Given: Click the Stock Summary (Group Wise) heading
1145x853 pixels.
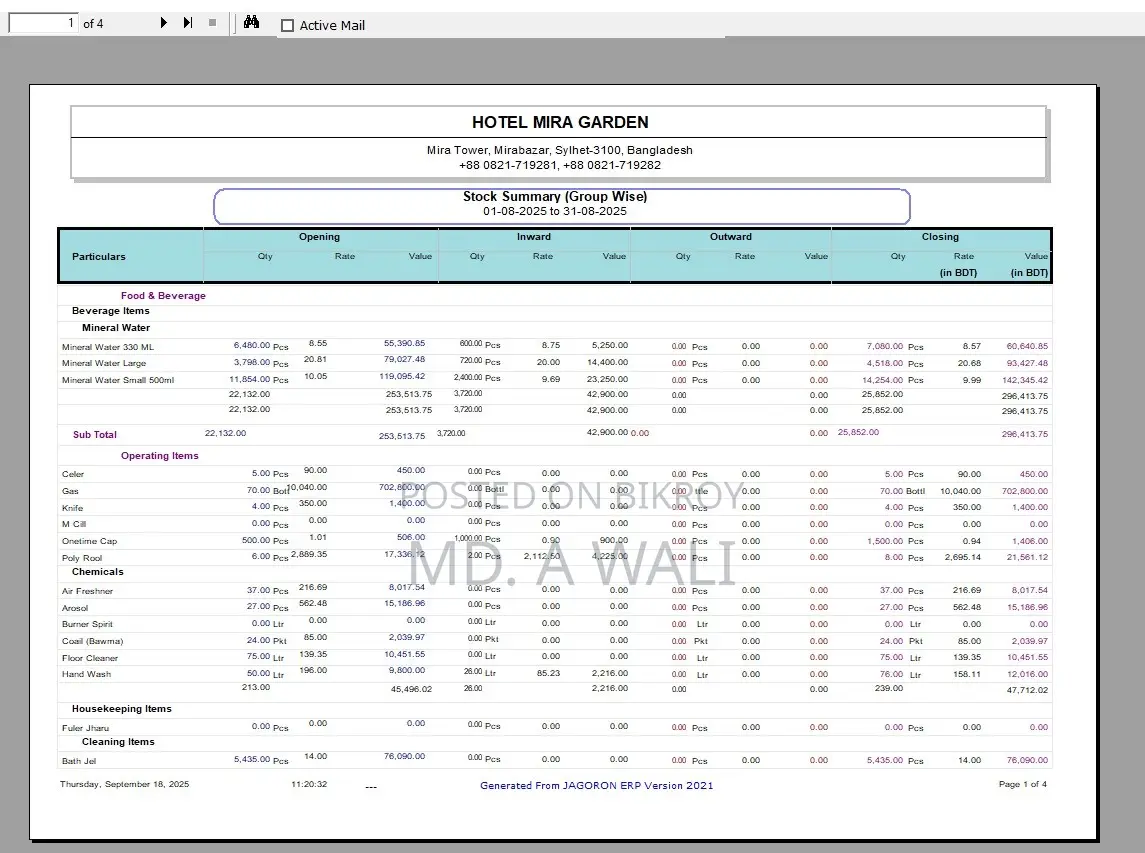Looking at the screenshot, I should (555, 196).
